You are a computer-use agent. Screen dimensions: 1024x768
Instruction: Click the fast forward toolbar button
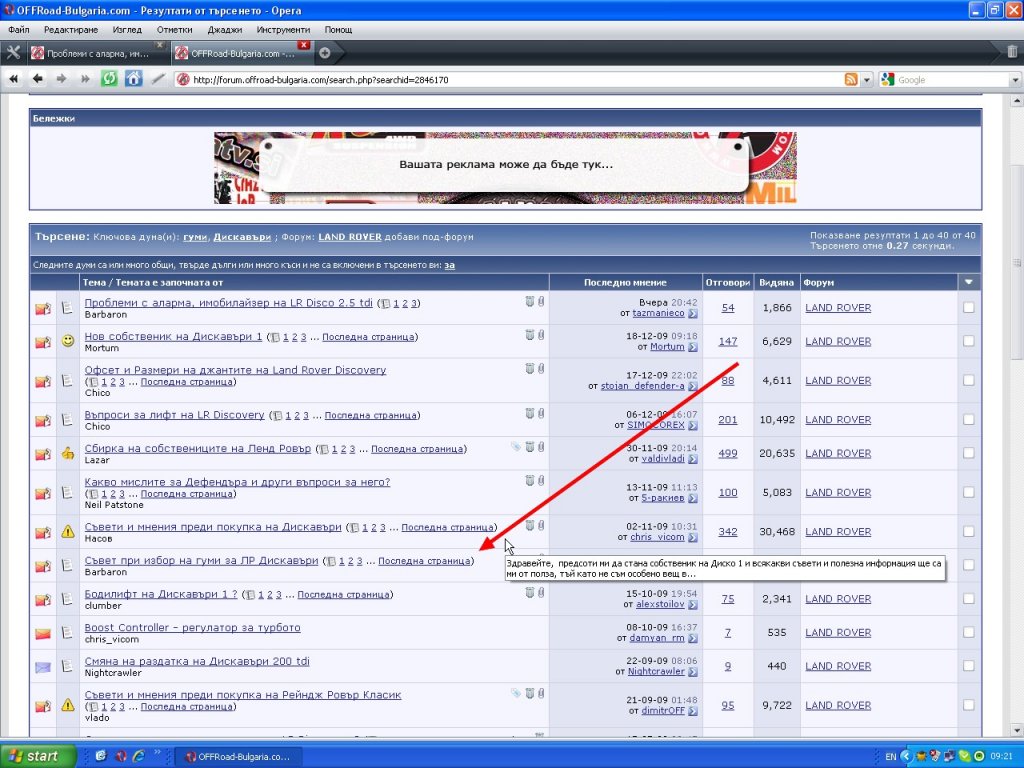[84, 79]
